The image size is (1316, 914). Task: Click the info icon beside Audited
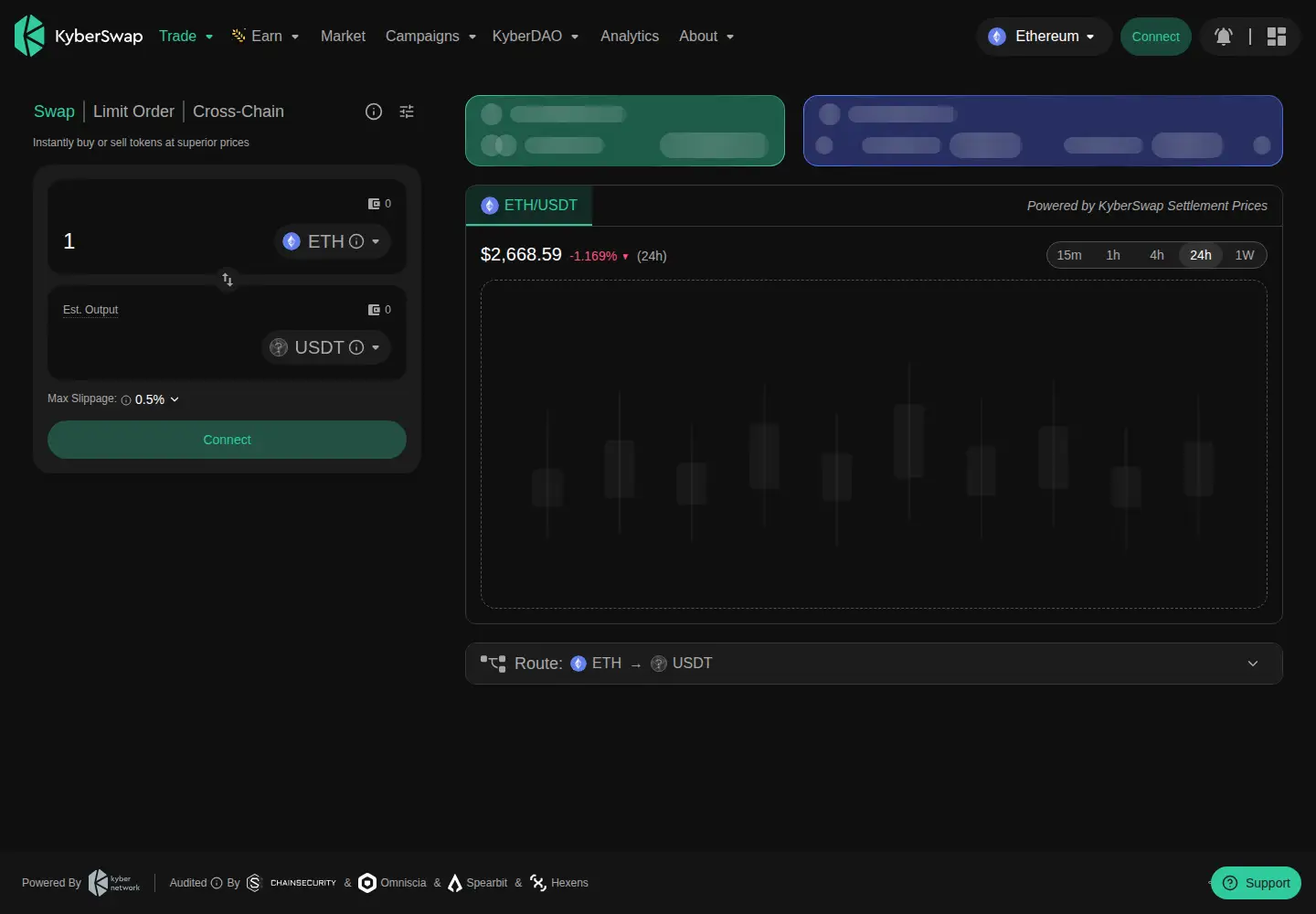pos(217,883)
